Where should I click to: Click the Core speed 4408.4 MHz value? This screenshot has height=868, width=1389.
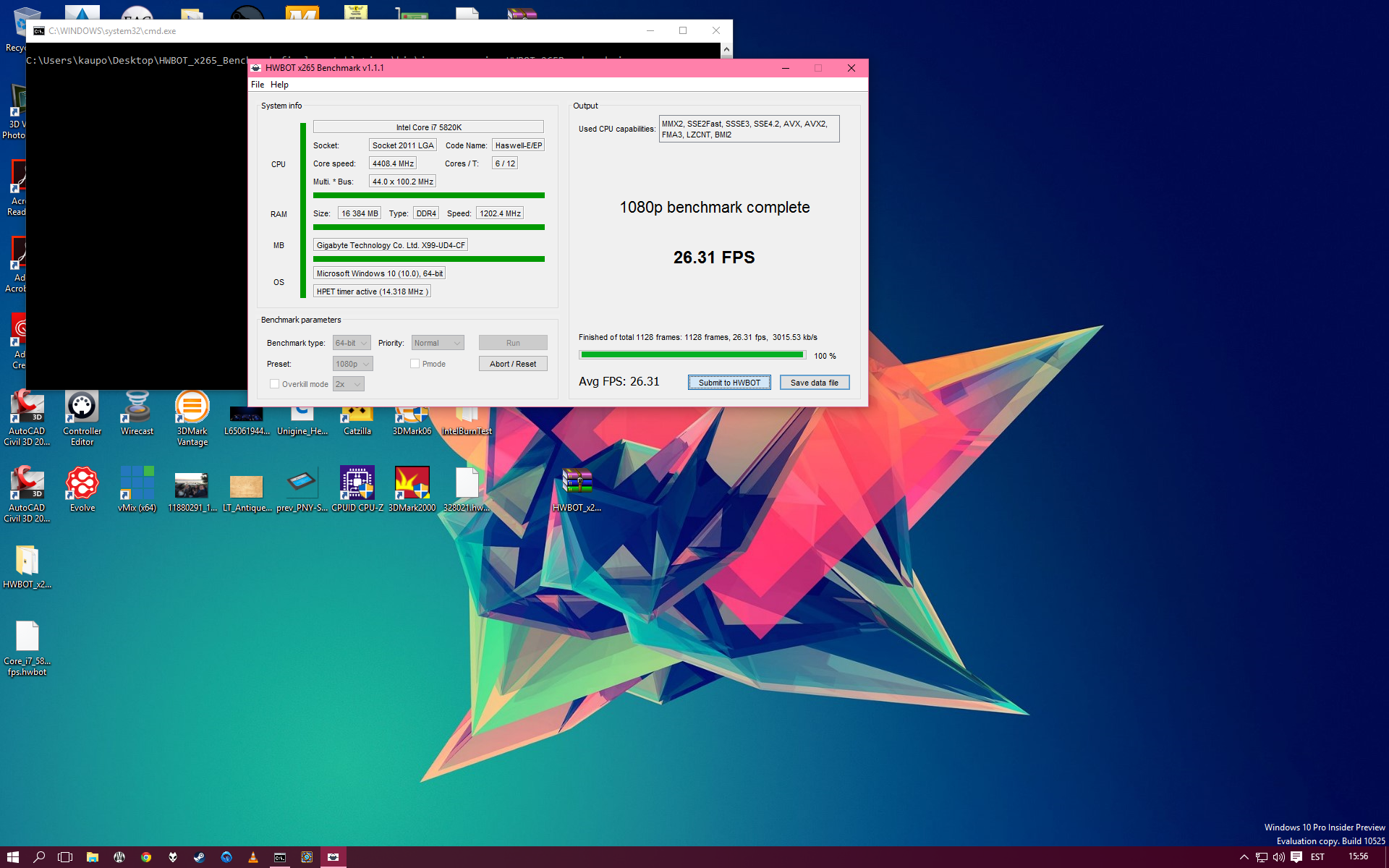(393, 163)
